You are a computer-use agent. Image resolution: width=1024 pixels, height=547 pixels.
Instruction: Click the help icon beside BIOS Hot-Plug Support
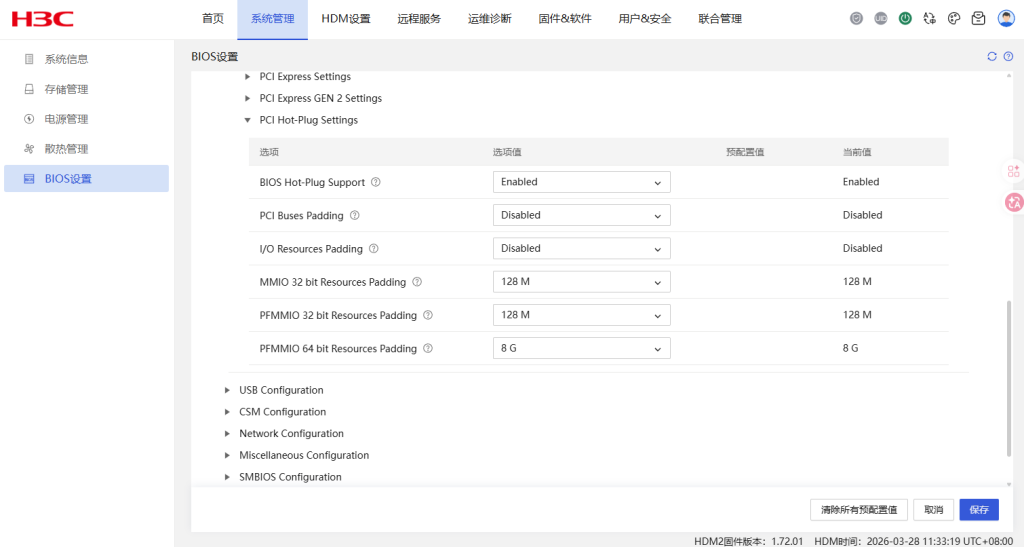(x=376, y=182)
